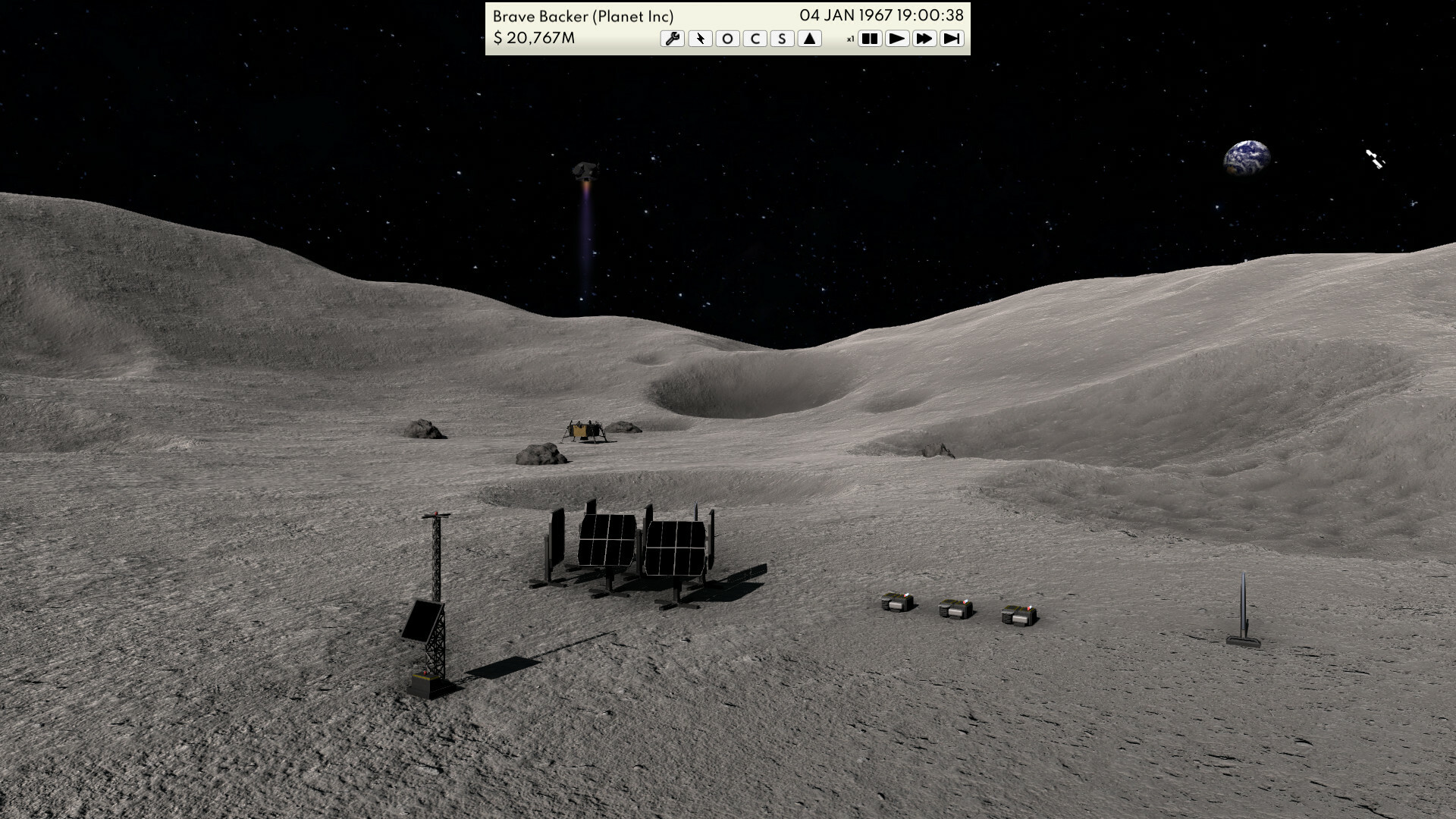This screenshot has height=819, width=1456.
Task: Pause the simulation
Action: point(870,38)
